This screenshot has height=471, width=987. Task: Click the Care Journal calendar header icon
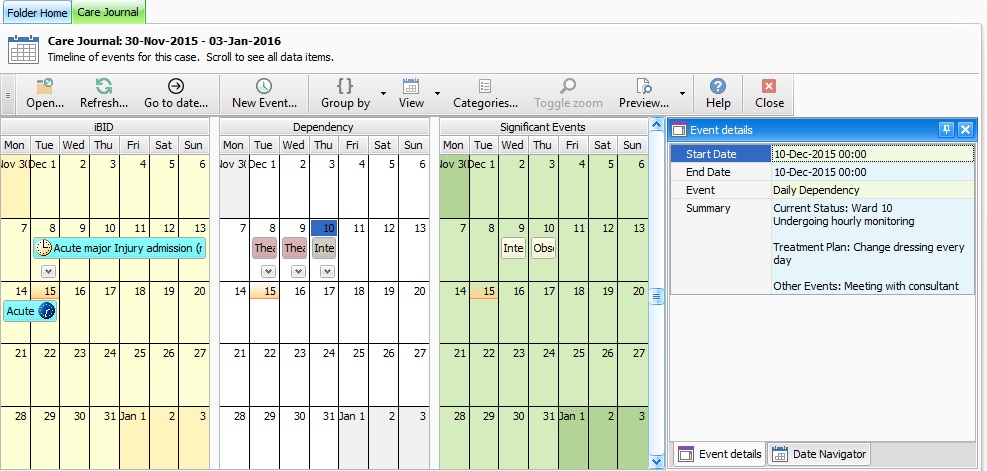tap(23, 49)
